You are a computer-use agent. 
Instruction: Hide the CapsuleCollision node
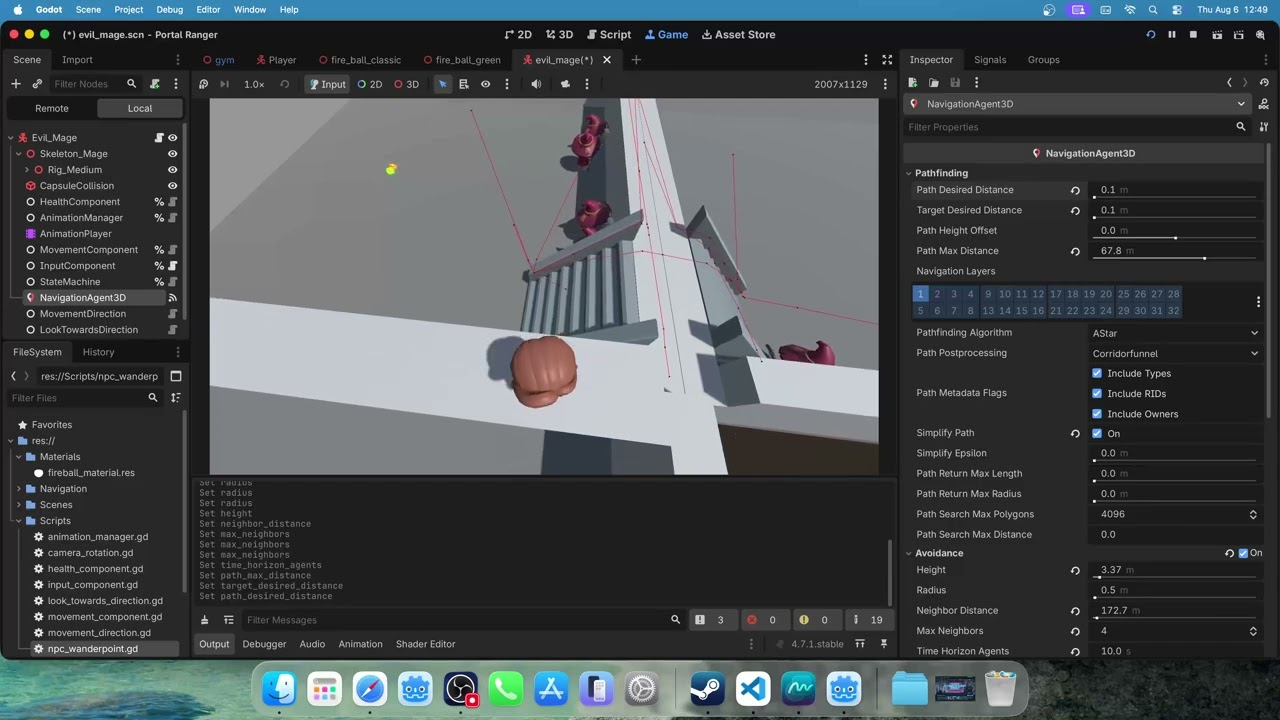[x=172, y=186]
